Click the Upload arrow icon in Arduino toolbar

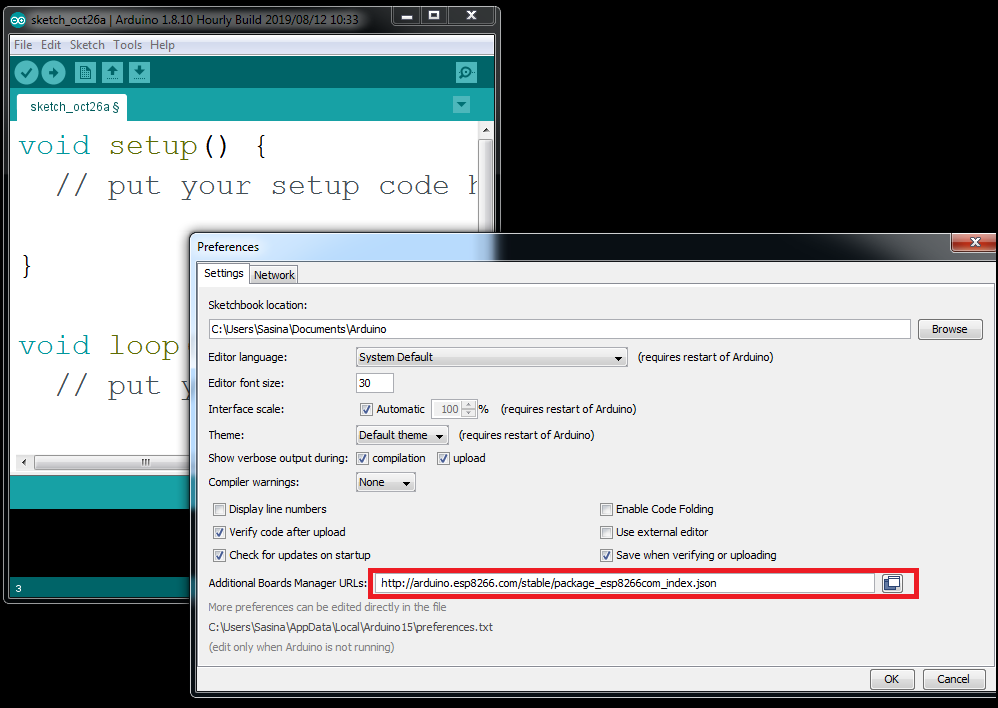[x=53, y=73]
